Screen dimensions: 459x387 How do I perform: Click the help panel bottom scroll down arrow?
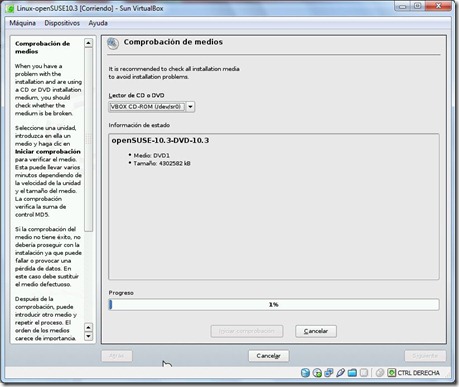pos(88,336)
